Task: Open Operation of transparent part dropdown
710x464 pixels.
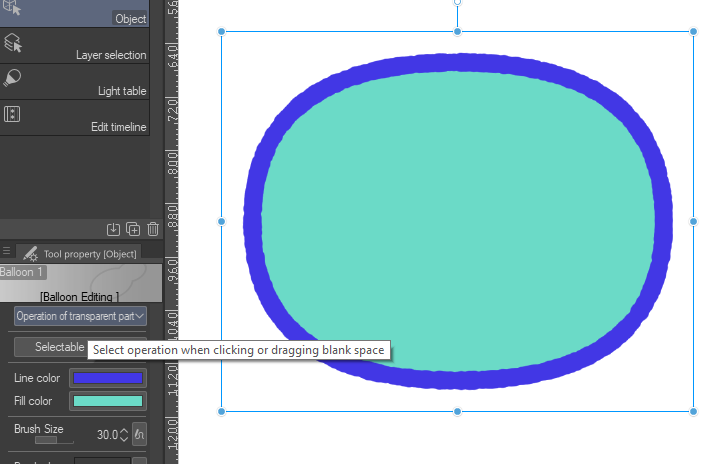Action: tap(80, 316)
